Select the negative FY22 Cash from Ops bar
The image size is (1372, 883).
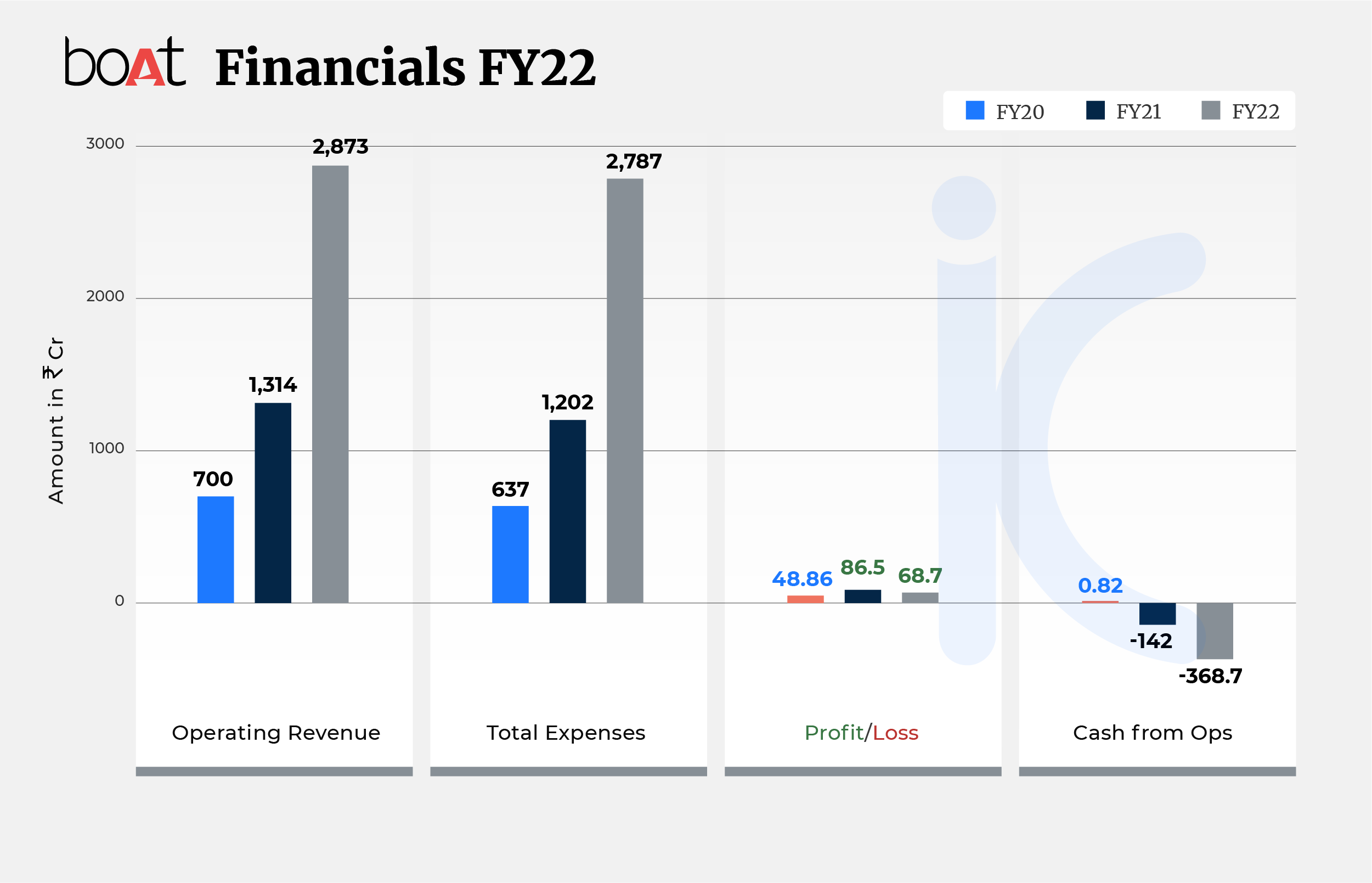coord(1215,631)
